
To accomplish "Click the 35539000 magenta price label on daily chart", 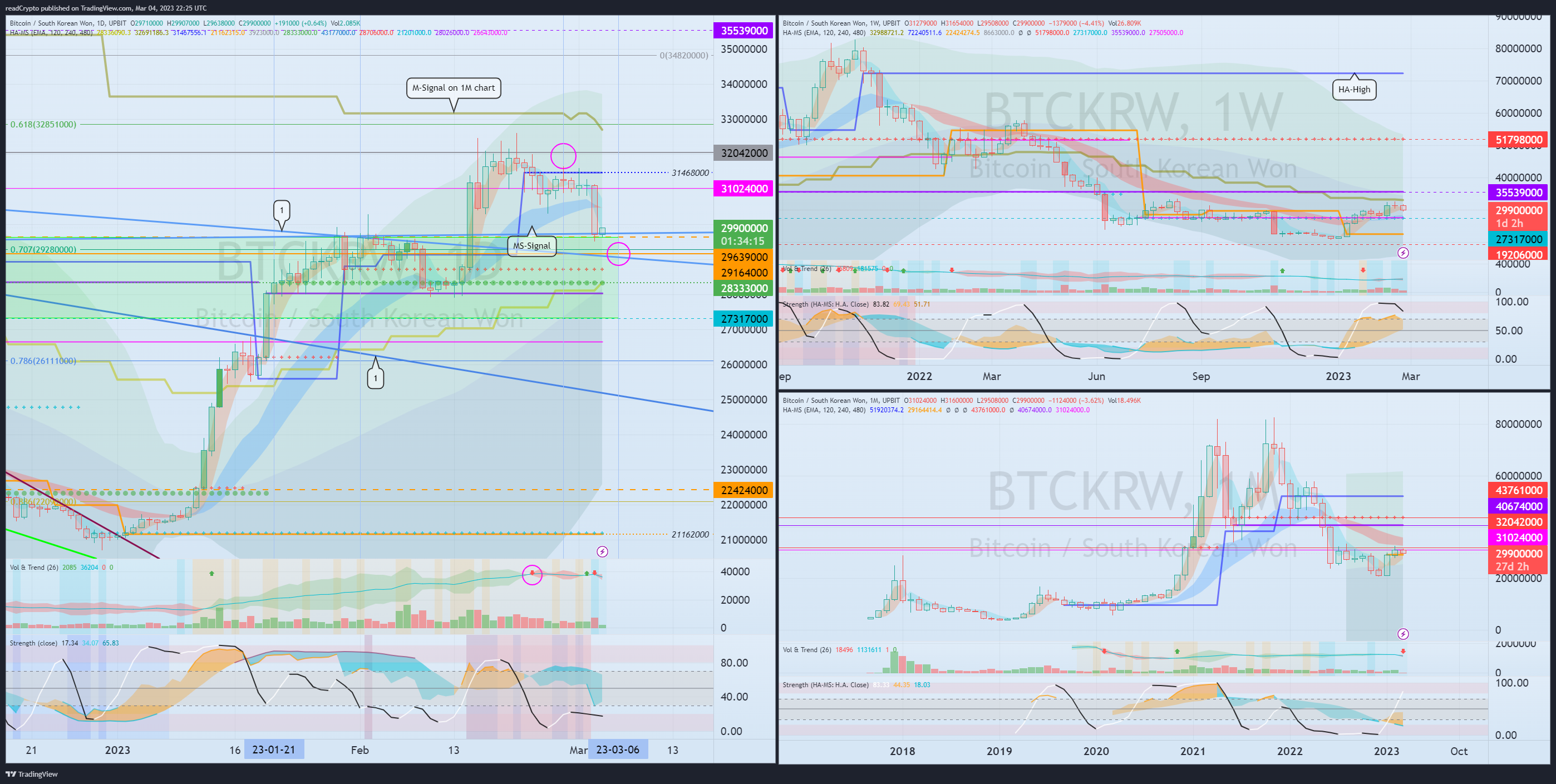I will 743,31.
